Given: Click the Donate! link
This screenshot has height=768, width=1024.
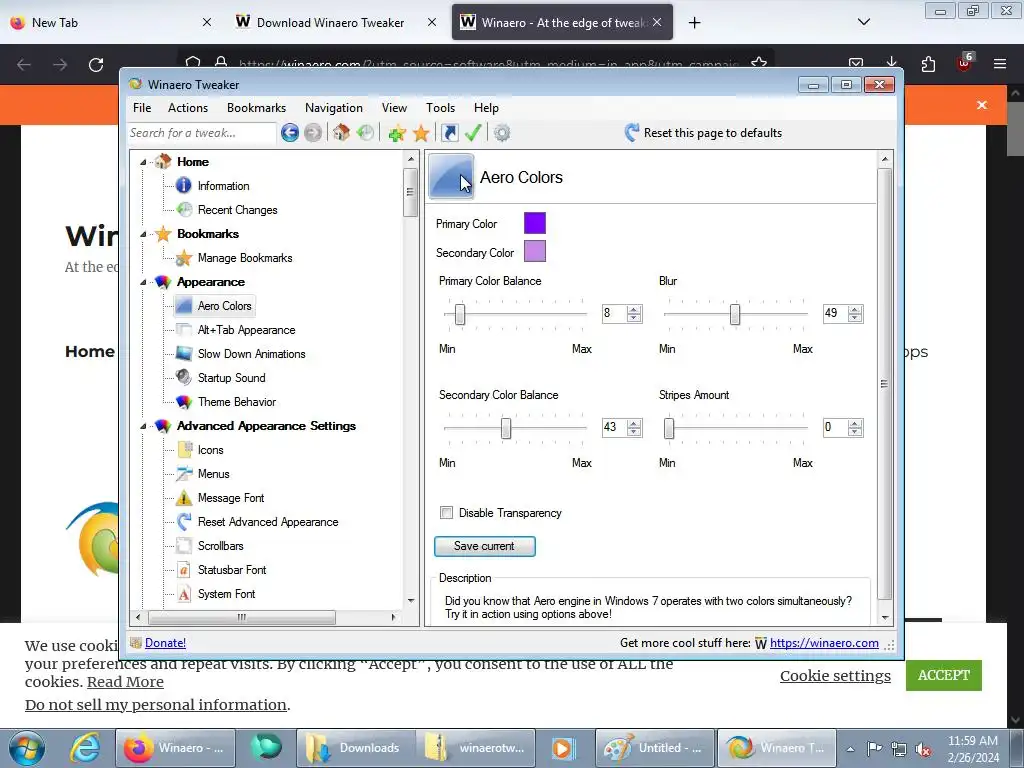Looking at the screenshot, I should tap(165, 643).
